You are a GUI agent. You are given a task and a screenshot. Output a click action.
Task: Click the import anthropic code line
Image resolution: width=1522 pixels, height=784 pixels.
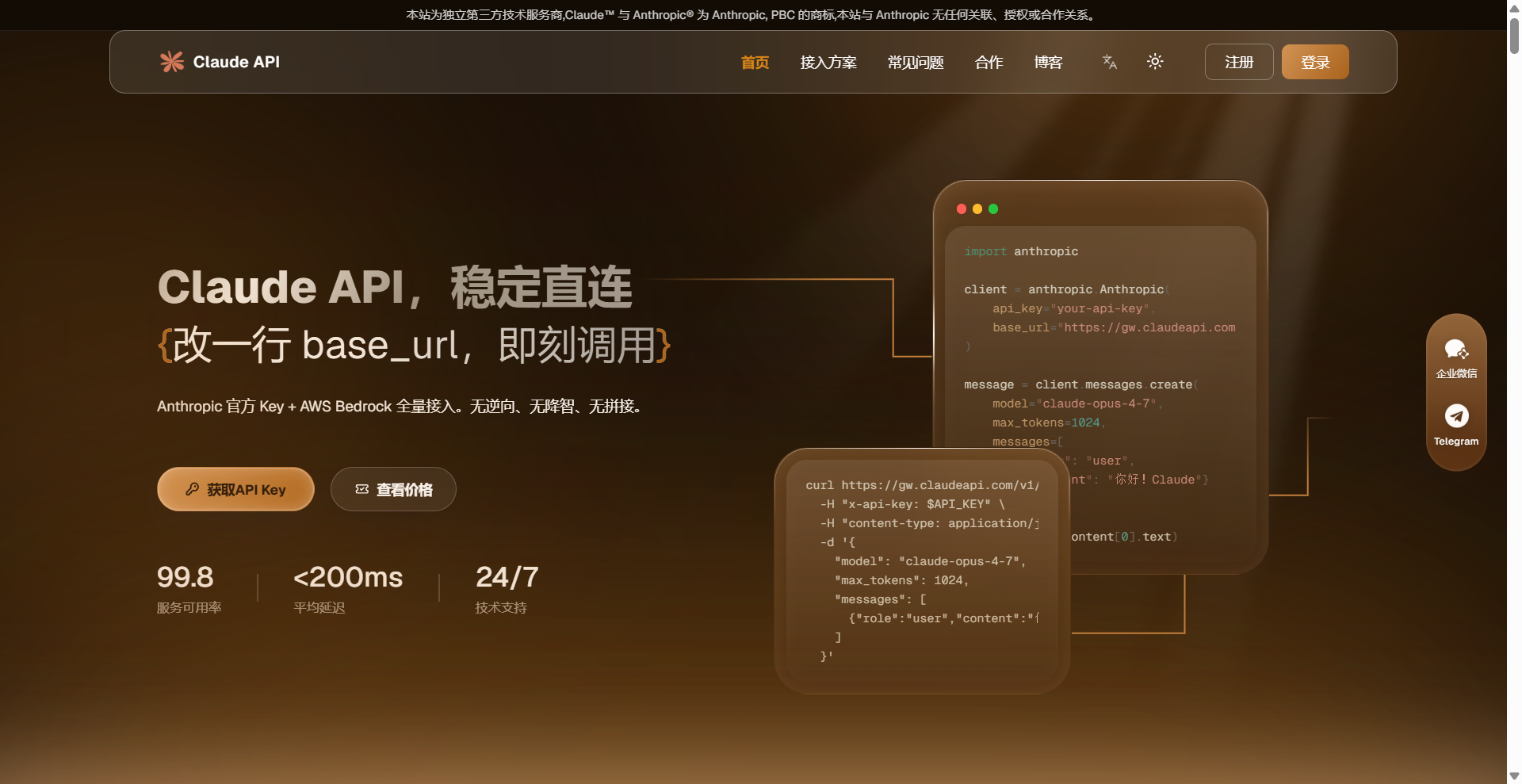pos(1021,251)
